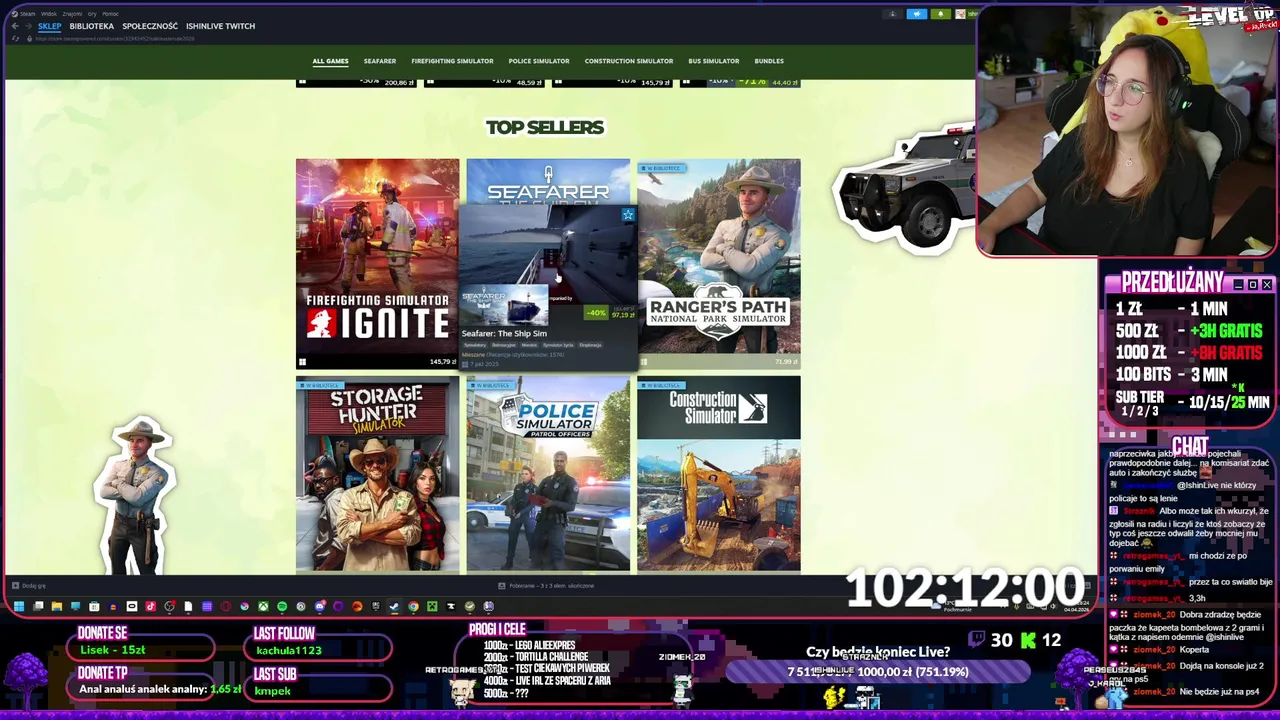Click the Steam back navigation arrow
Screen dimensions: 1280x720
pyautogui.click(x=15, y=26)
